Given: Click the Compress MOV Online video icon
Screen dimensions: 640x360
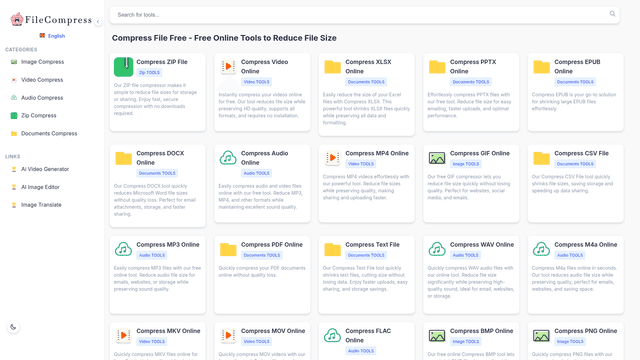Looking at the screenshot, I should click(x=228, y=336).
